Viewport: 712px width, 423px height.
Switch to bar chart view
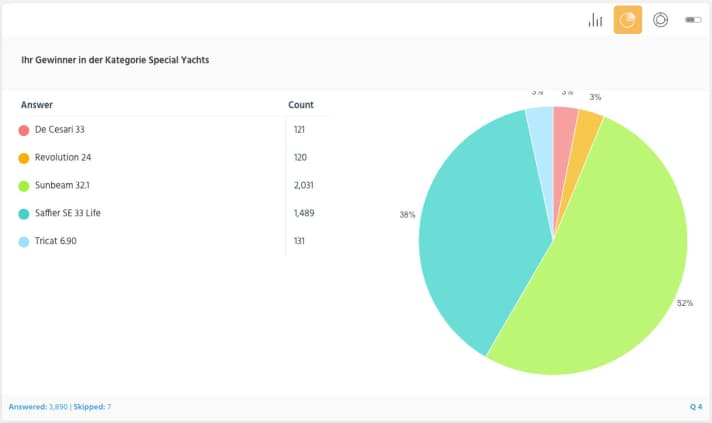596,20
